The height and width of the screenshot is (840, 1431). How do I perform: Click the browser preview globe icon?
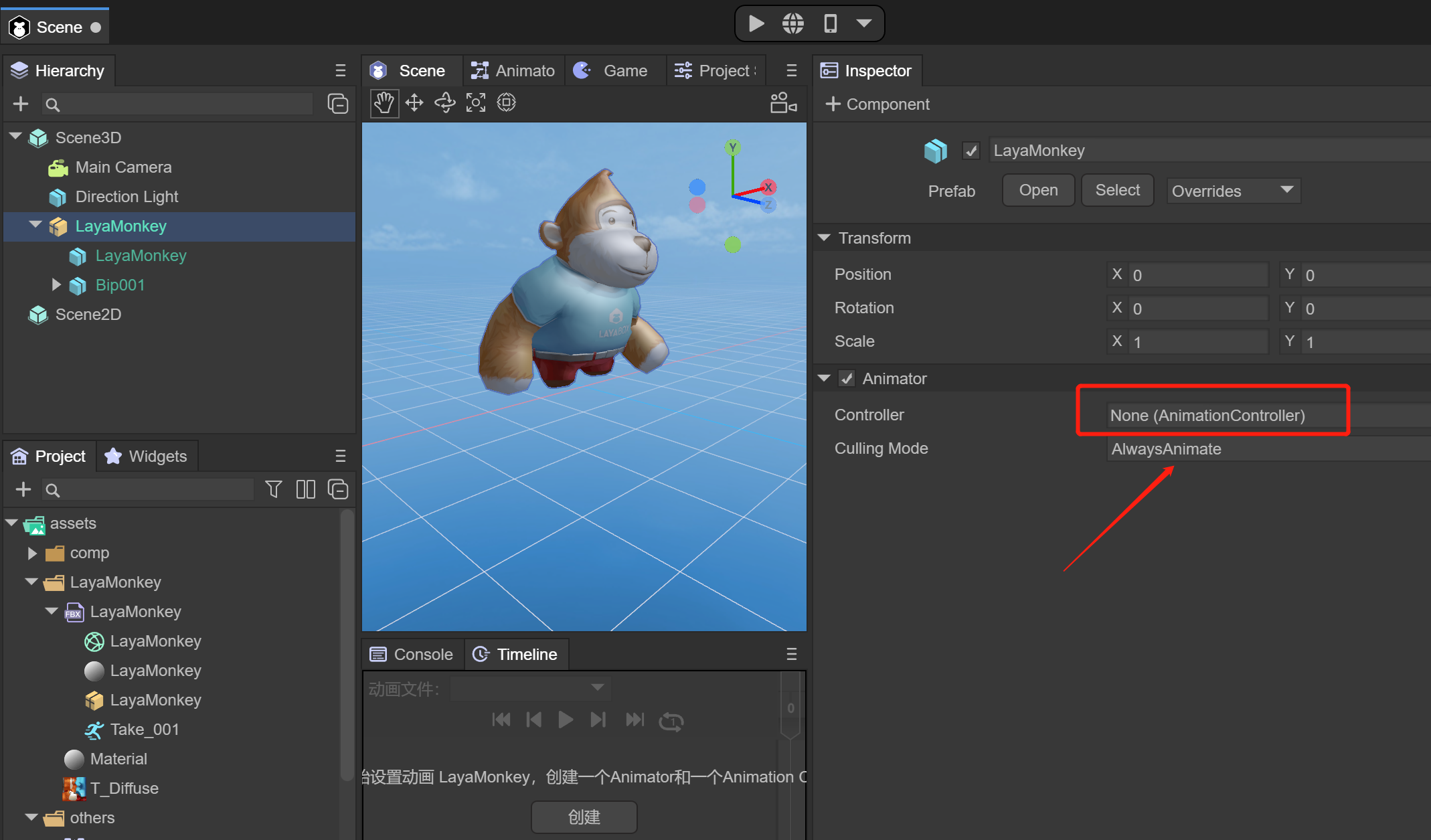click(793, 24)
